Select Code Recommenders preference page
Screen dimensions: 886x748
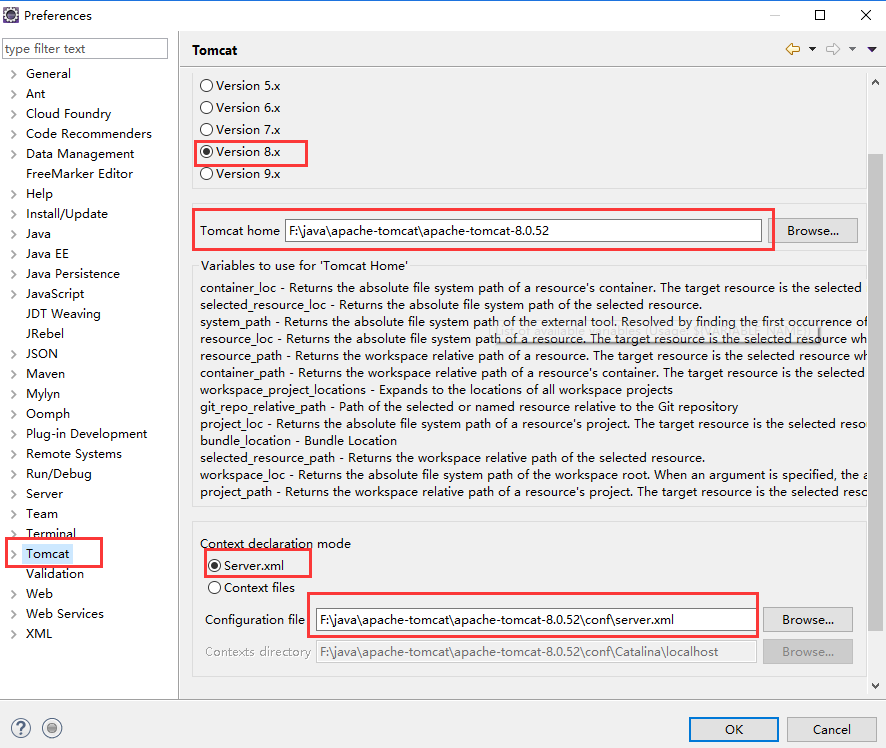click(x=89, y=134)
